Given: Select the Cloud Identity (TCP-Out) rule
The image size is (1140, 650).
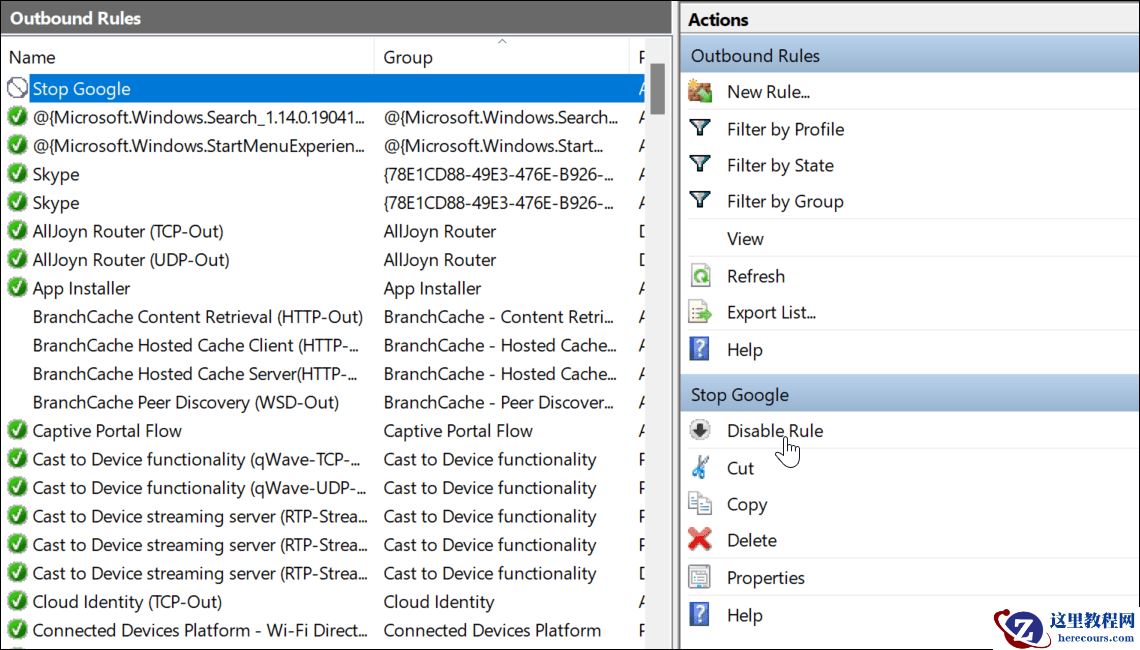Looking at the screenshot, I should pyautogui.click(x=127, y=602).
